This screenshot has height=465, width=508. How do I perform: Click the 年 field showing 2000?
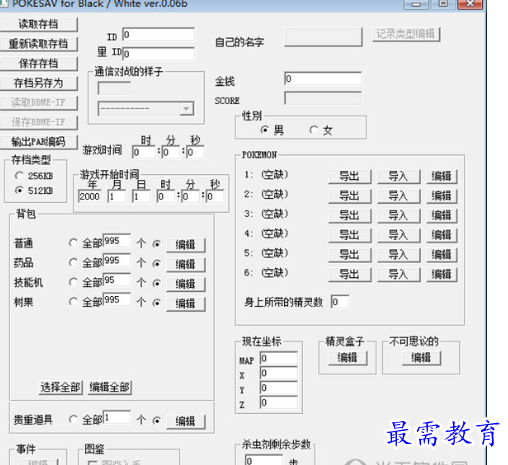89,196
